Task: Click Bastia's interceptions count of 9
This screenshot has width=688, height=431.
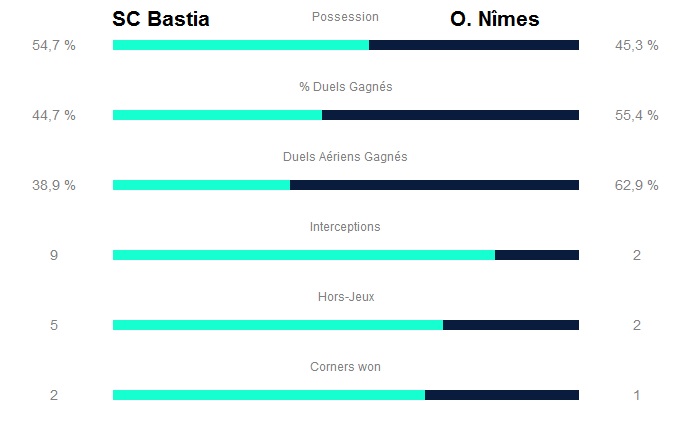Action: click(x=54, y=255)
